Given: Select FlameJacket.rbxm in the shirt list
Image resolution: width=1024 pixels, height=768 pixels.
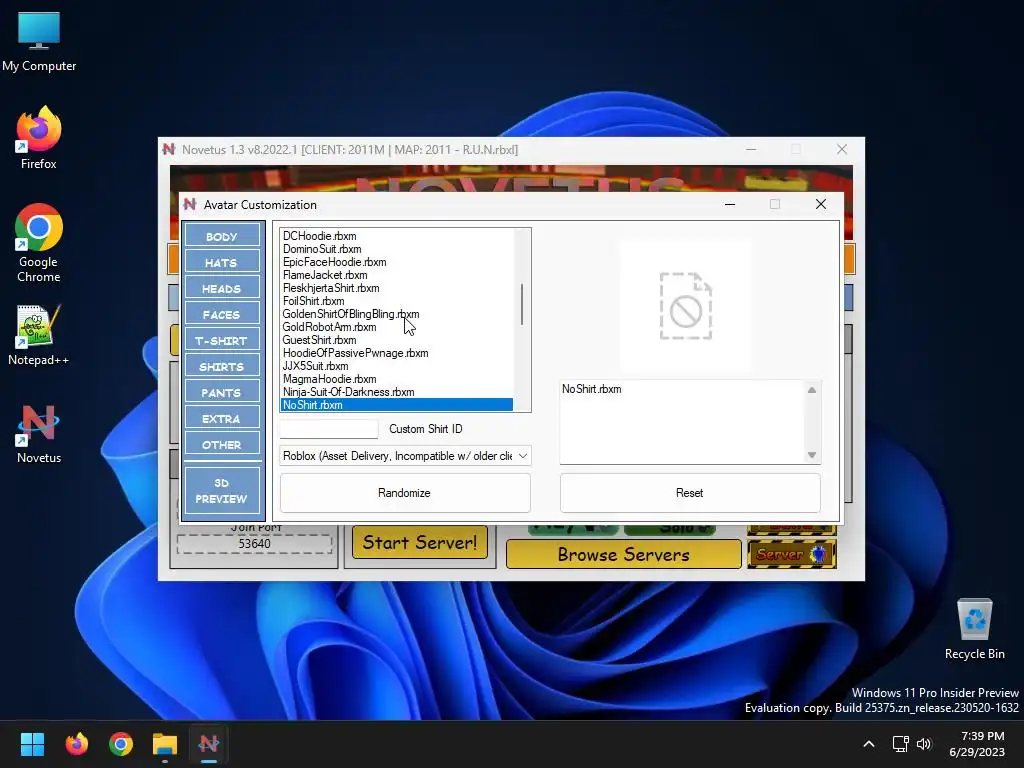Looking at the screenshot, I should [x=396, y=275].
